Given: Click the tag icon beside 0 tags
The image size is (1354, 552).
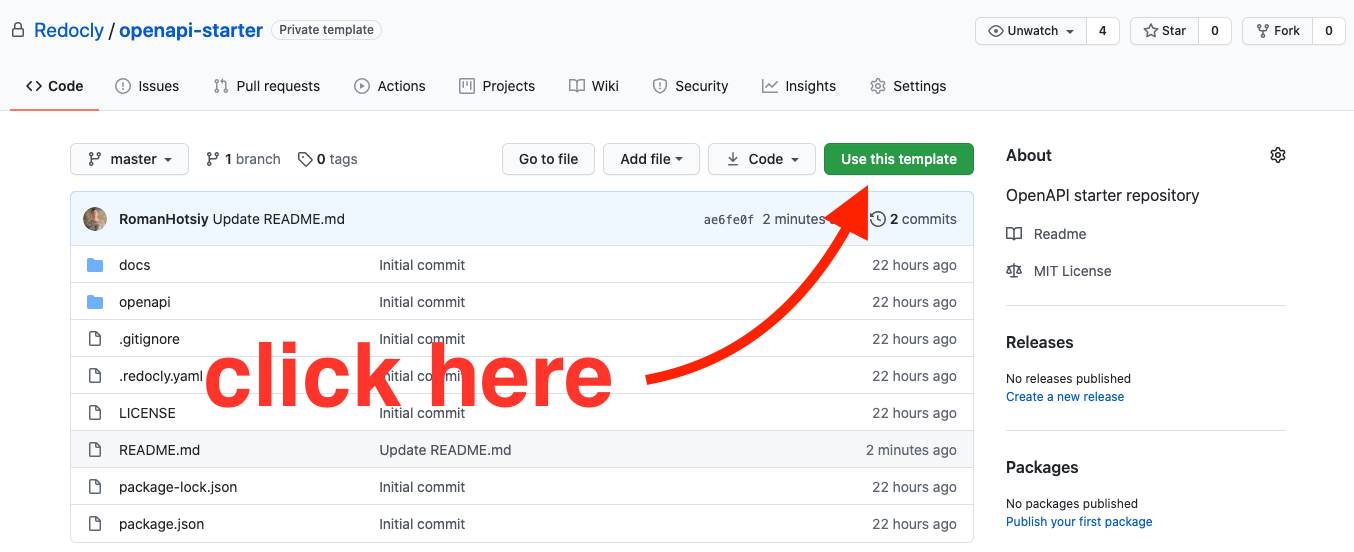Looking at the screenshot, I should [305, 159].
